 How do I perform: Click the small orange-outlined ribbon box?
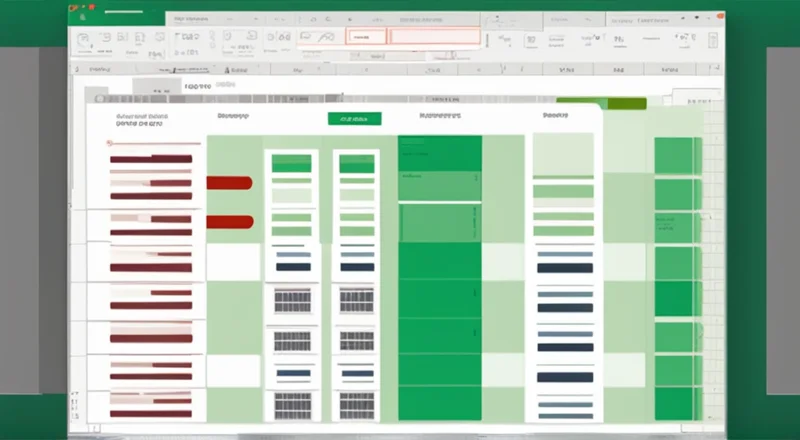[365, 36]
